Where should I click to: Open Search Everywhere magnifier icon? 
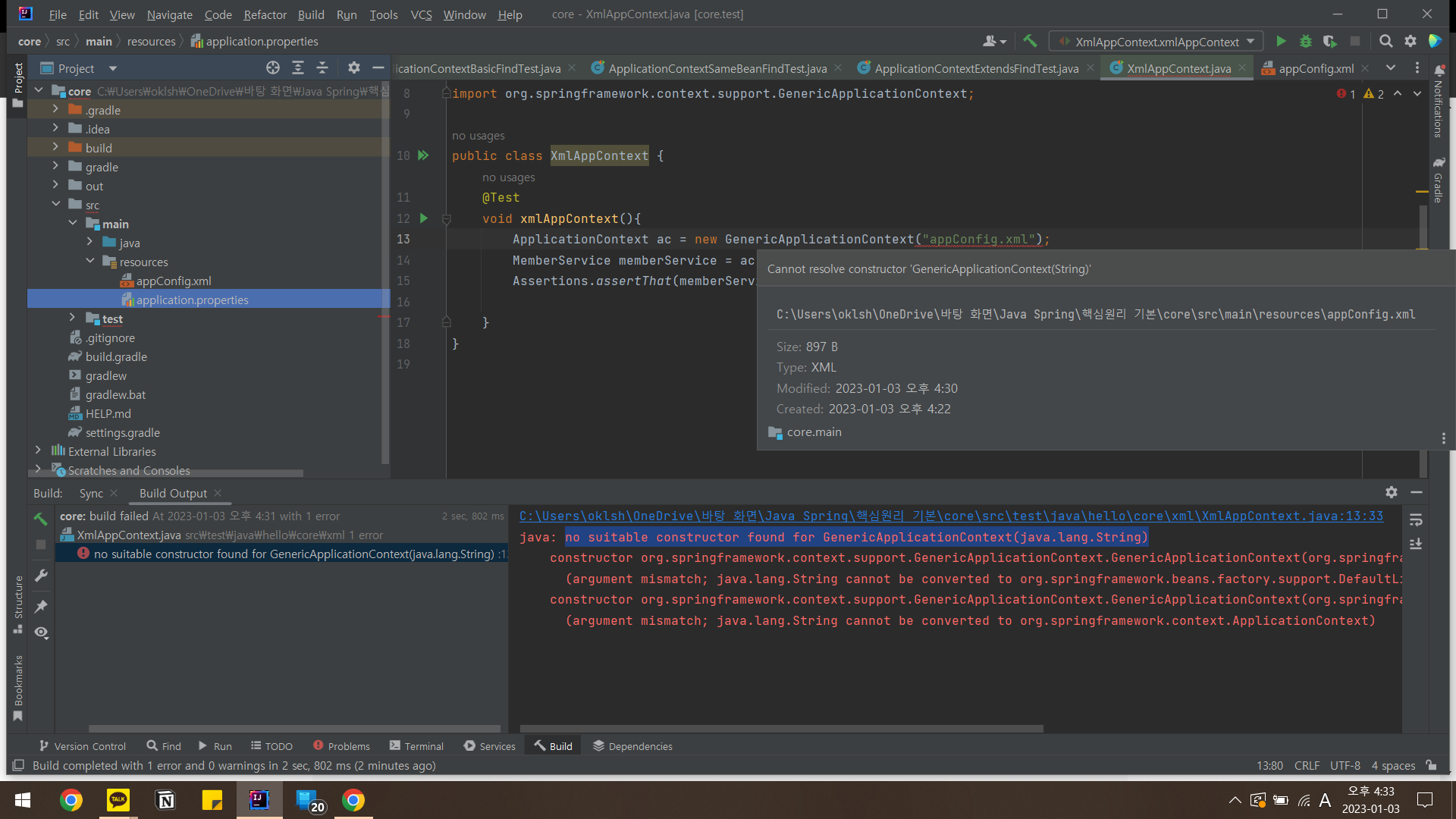pos(1385,42)
